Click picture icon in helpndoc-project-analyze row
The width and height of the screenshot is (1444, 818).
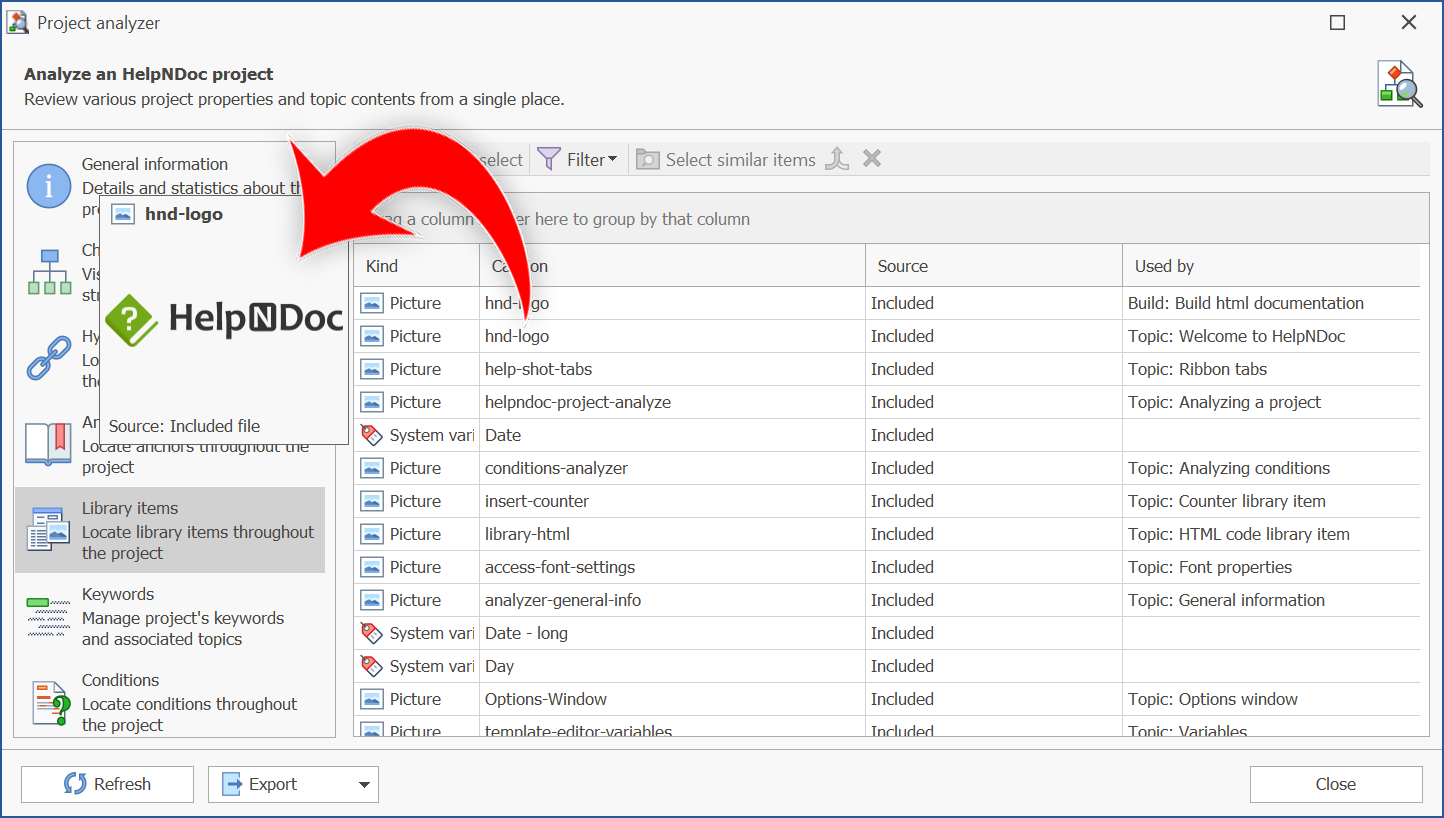point(372,402)
